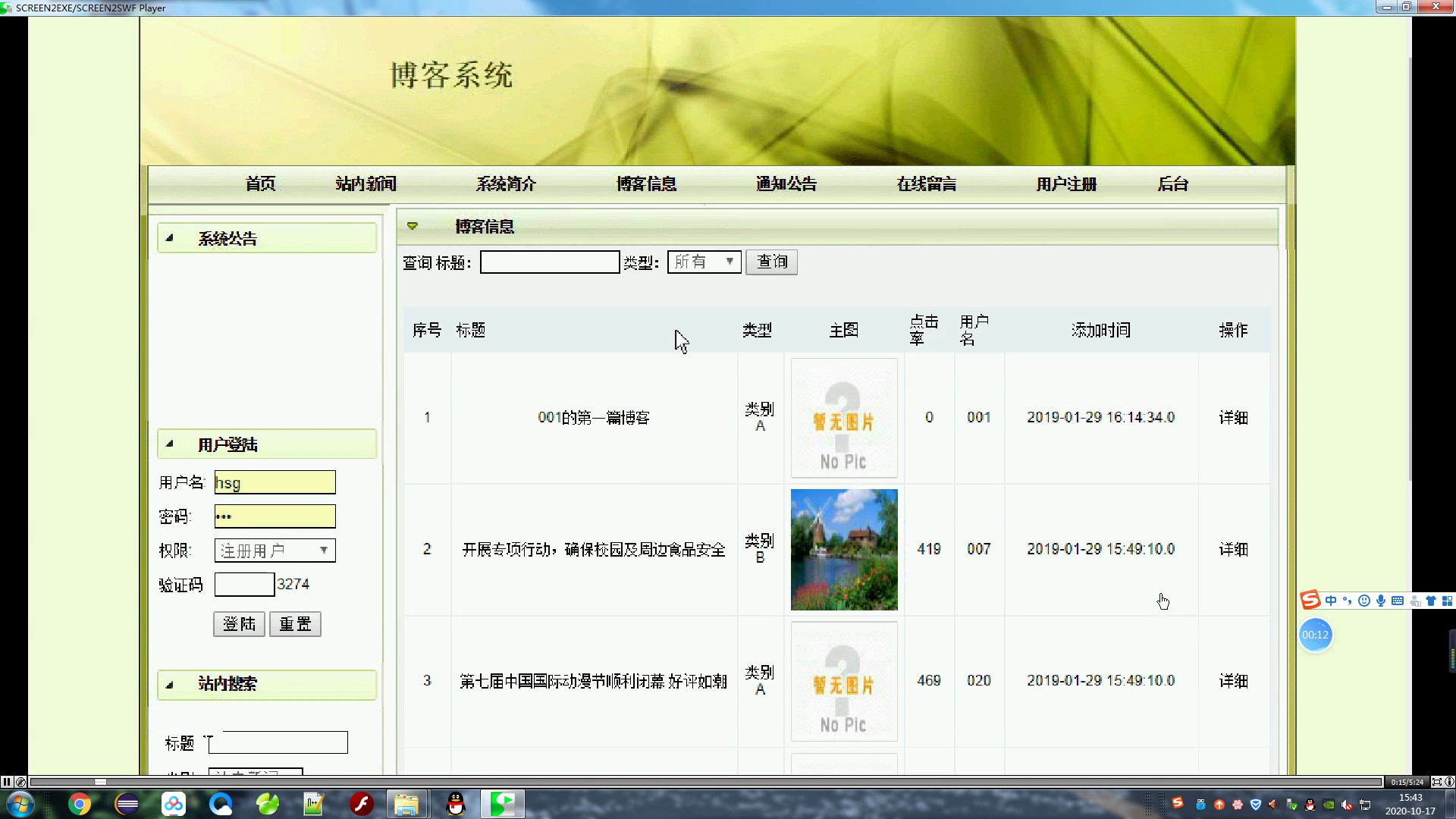Image resolution: width=1456 pixels, height=819 pixels.
Task: Toggle Sogou punctuation mode
Action: click(x=1348, y=601)
